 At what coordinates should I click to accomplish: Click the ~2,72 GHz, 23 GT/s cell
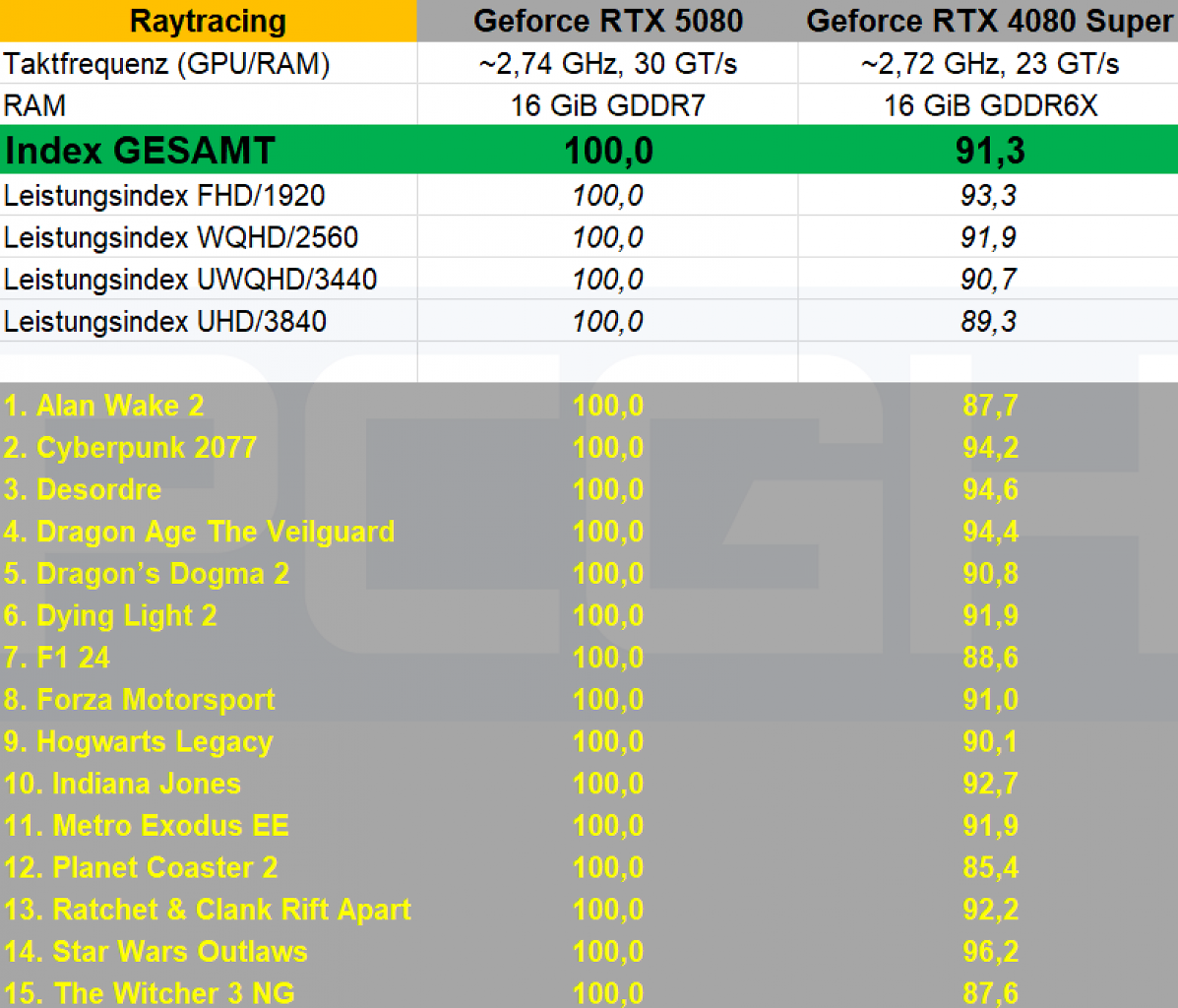pos(989,63)
